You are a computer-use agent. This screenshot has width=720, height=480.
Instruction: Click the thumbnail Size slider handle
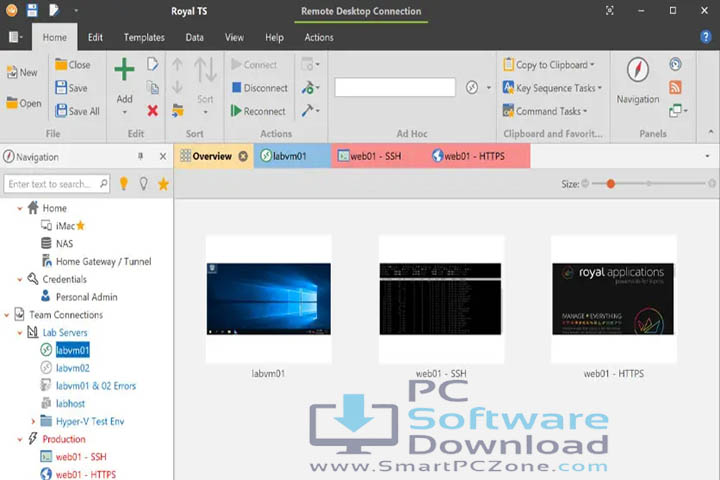610,184
